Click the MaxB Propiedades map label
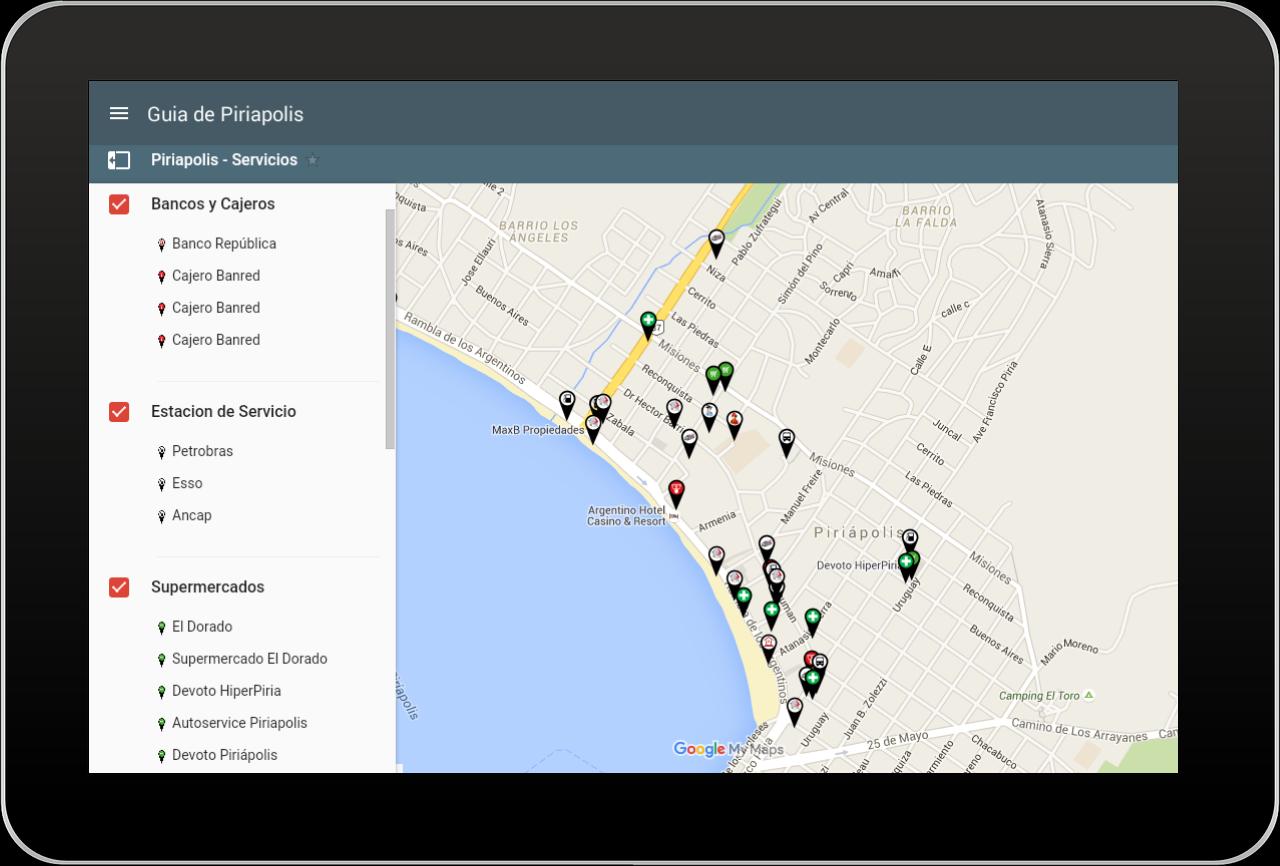 [x=538, y=430]
